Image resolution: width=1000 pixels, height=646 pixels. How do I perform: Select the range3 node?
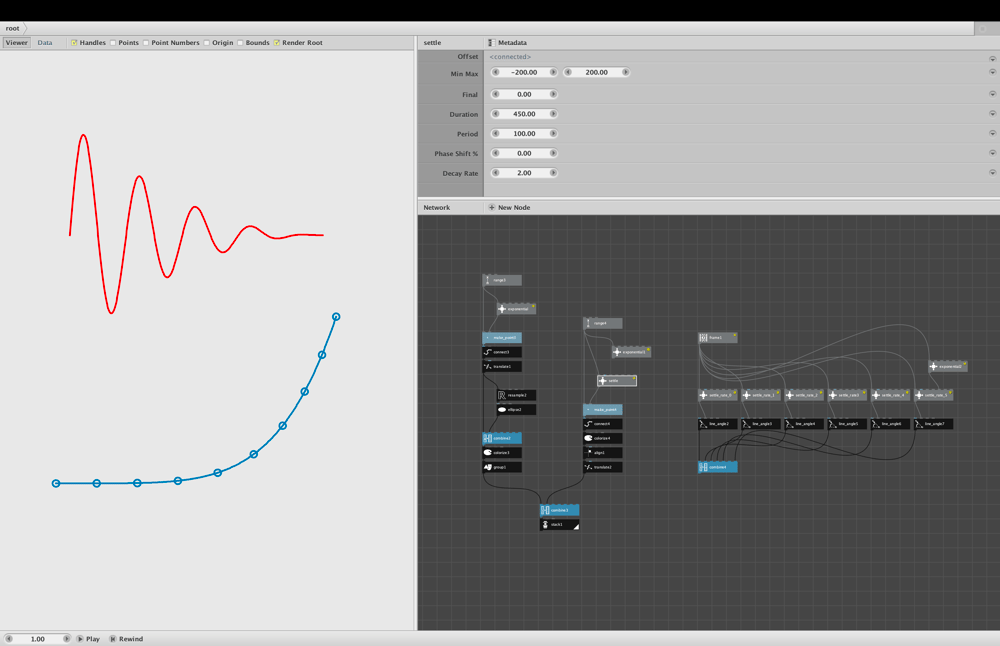(x=502, y=280)
